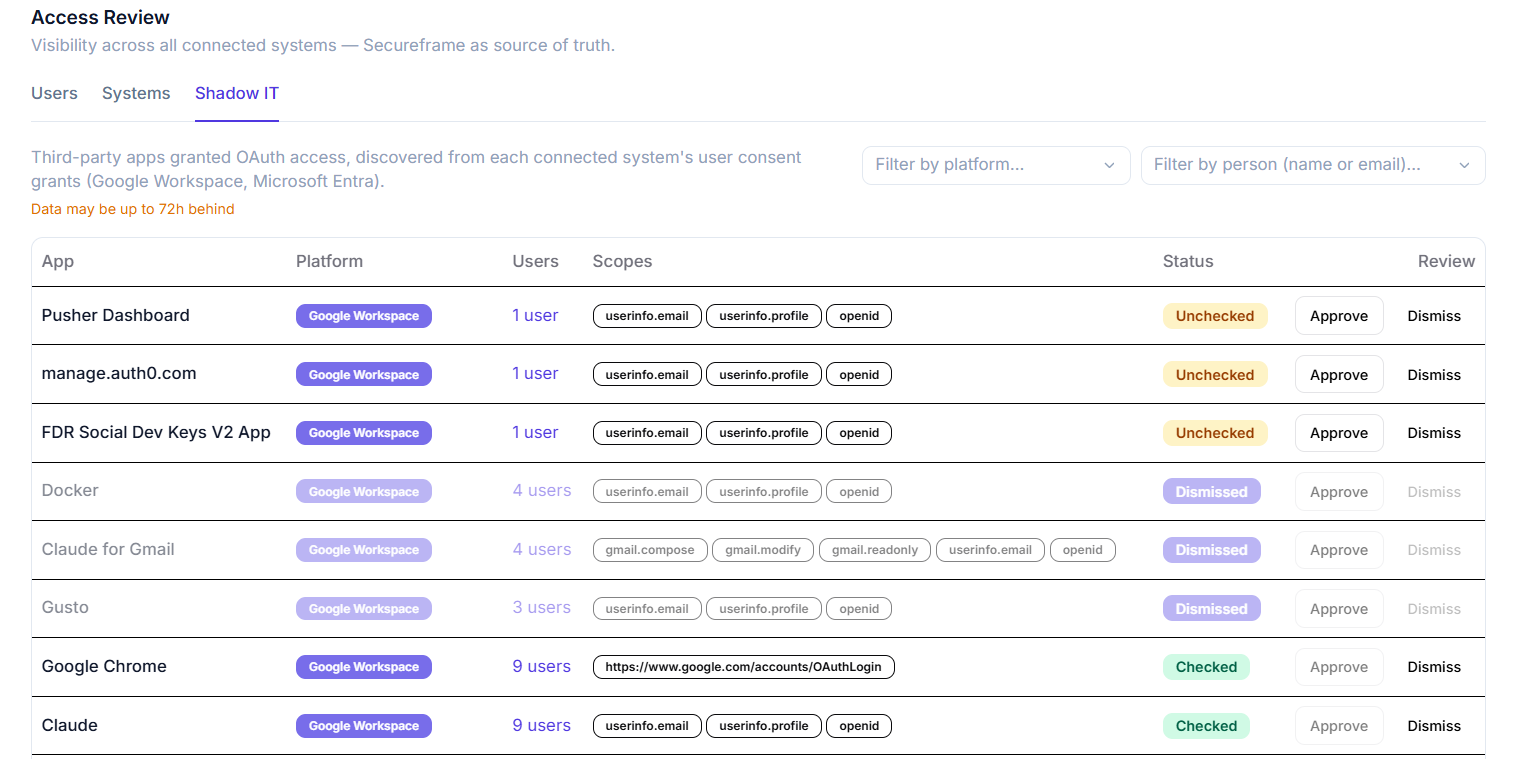Switch to the Users tab
Screen dimensions: 1530x759
point(54,93)
